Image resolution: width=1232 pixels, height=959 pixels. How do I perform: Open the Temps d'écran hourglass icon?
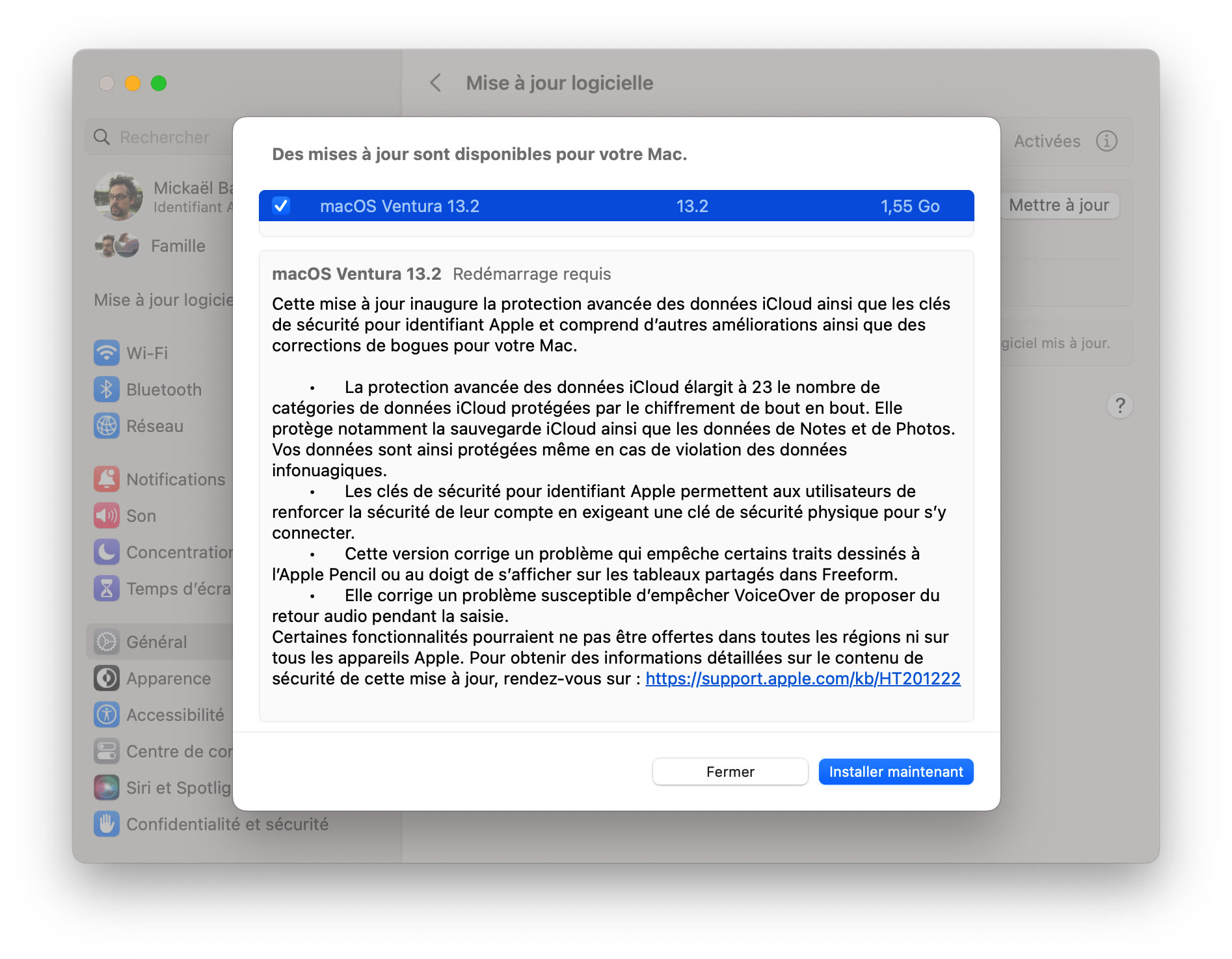[107, 588]
